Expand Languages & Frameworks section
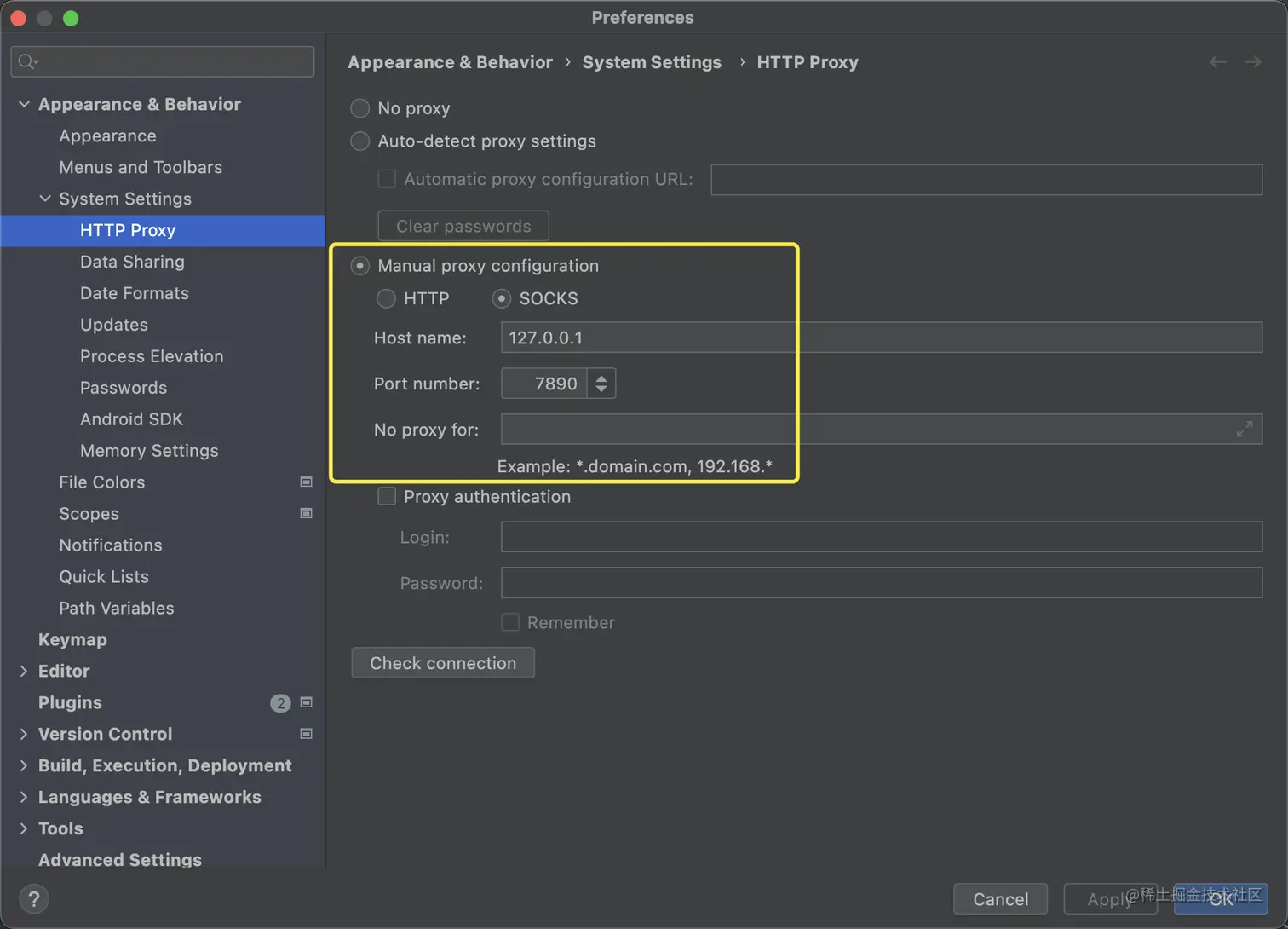 [24, 797]
